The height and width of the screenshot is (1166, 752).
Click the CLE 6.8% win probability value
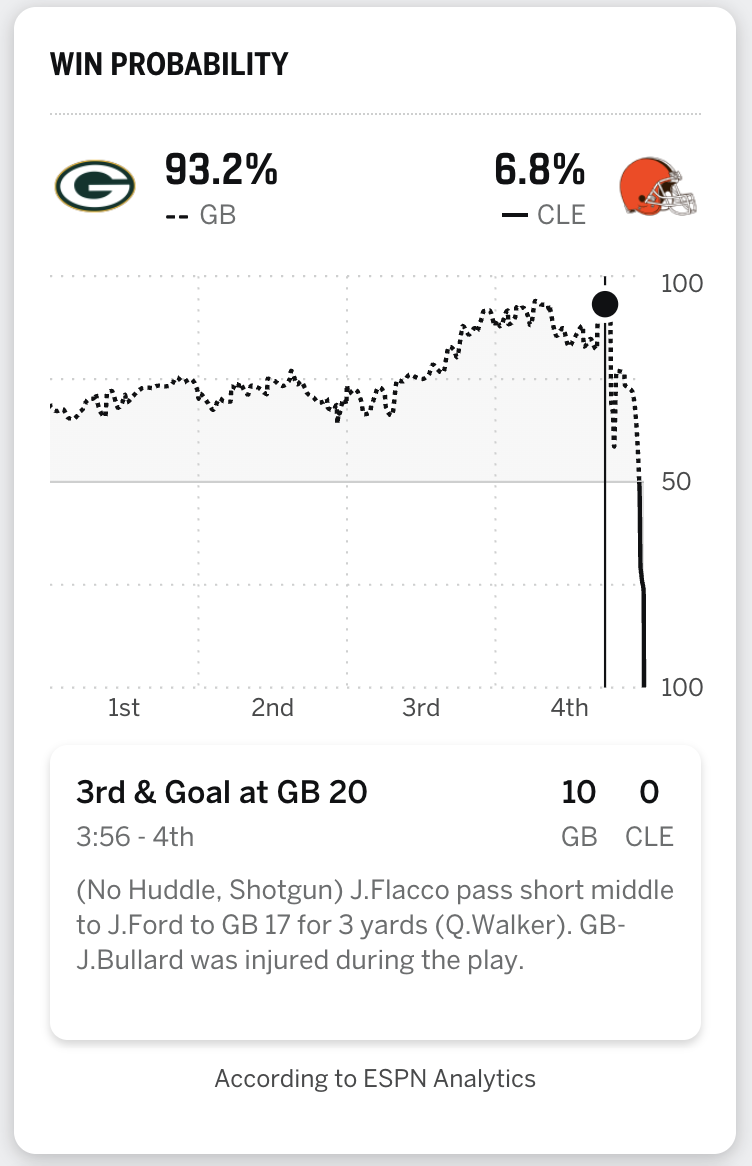[x=539, y=169]
